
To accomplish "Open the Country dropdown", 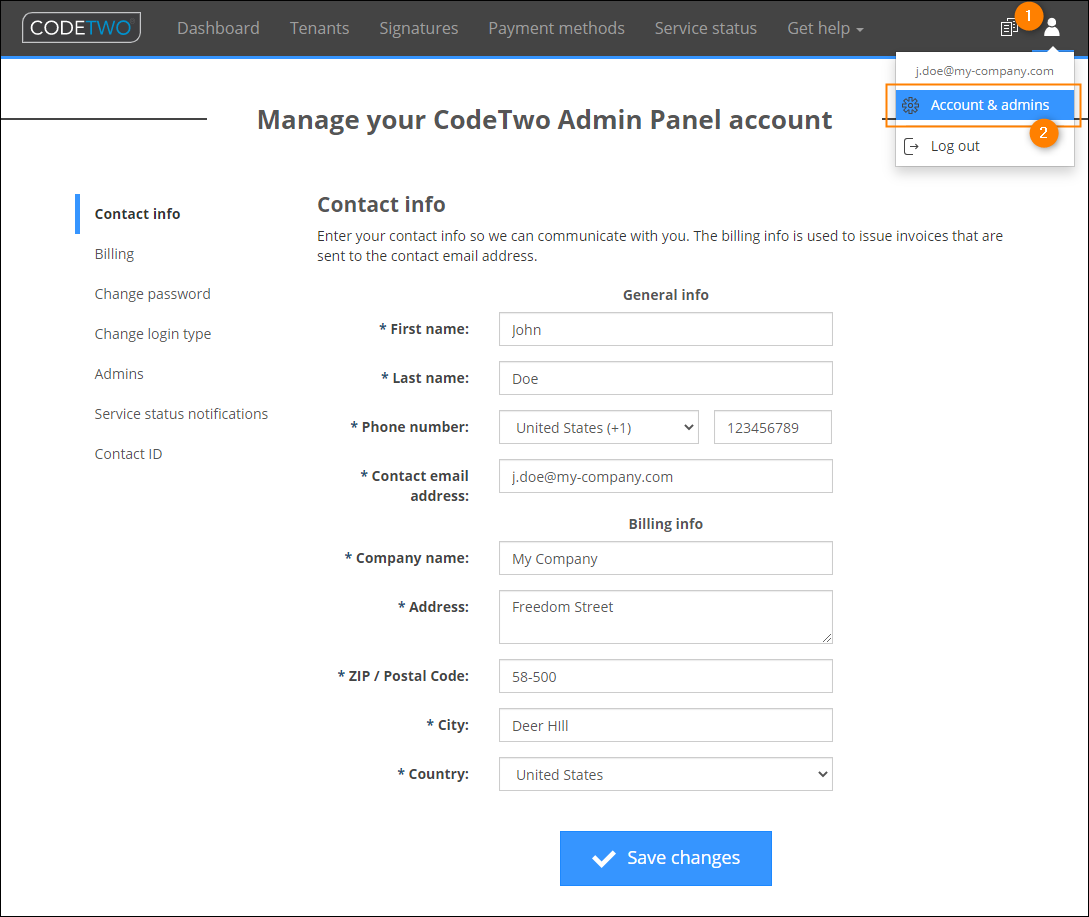I will 665,774.
